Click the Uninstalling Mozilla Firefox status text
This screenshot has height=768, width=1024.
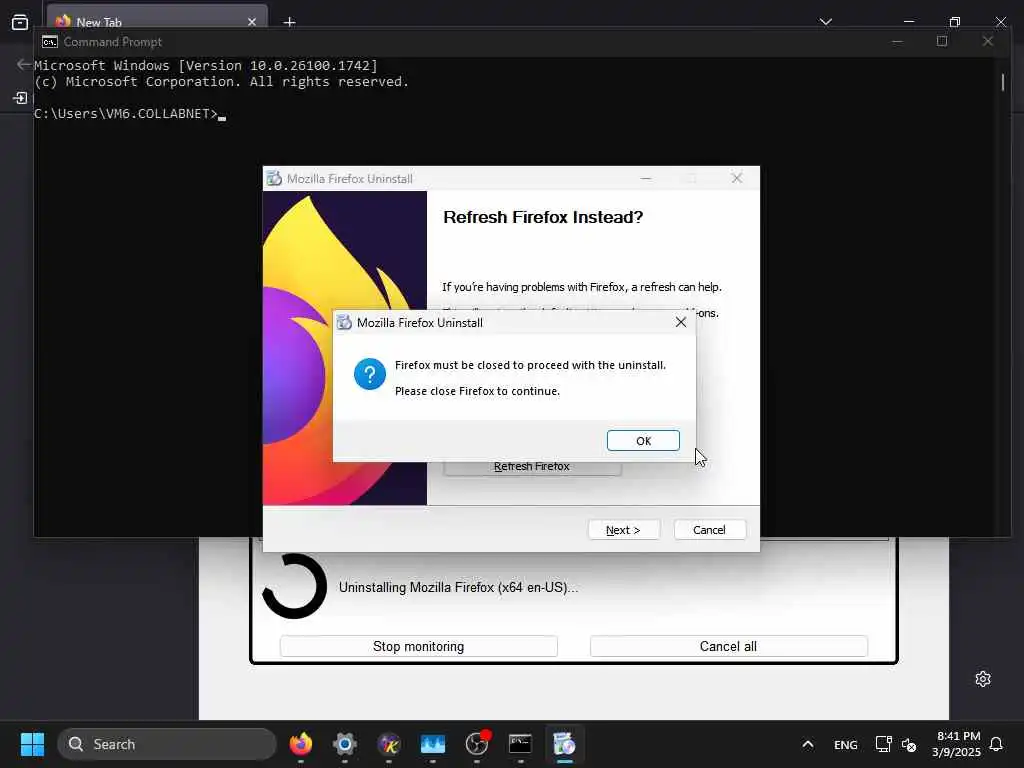tap(458, 587)
